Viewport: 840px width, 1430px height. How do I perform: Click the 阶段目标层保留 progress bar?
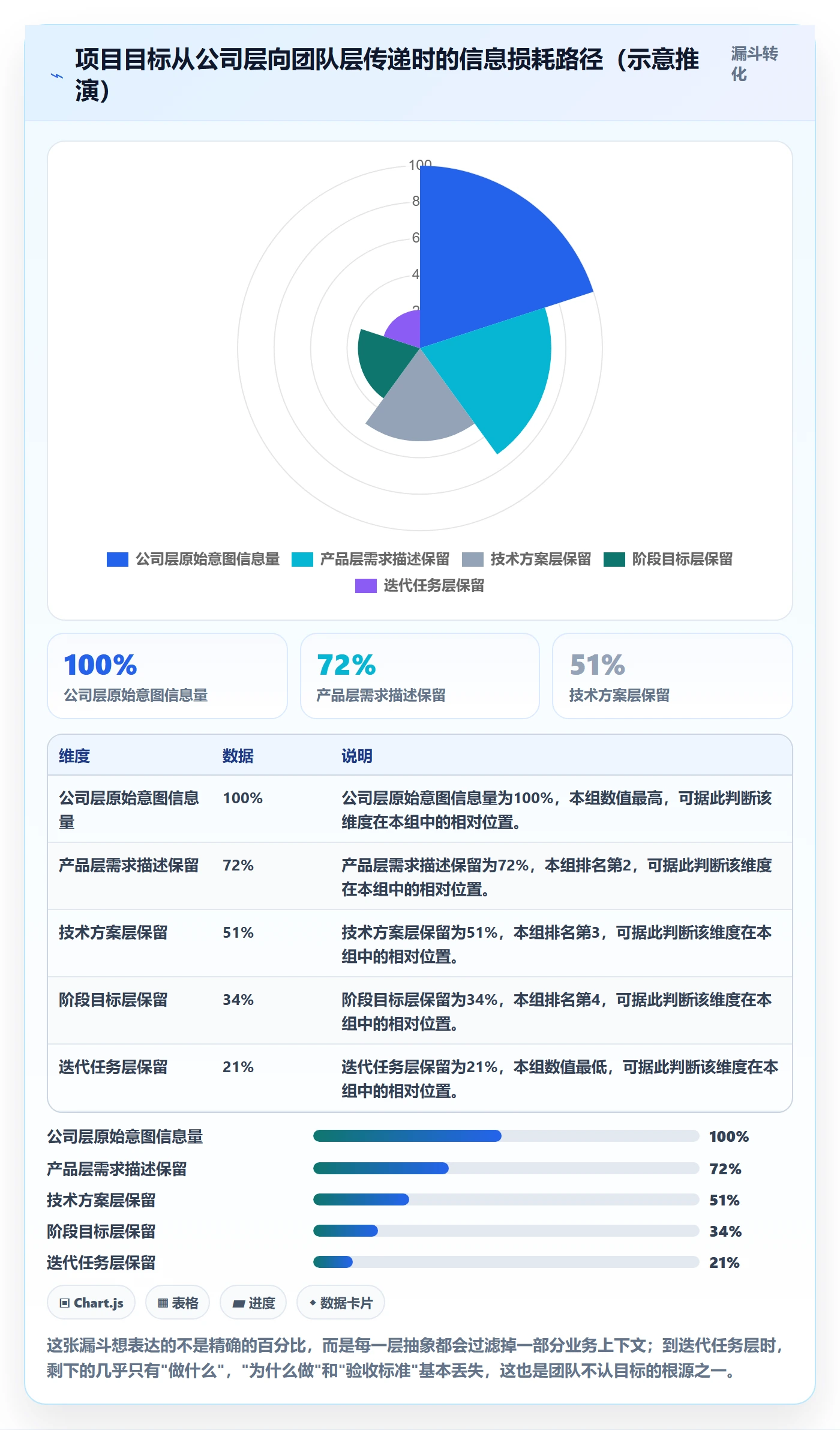(x=506, y=1231)
